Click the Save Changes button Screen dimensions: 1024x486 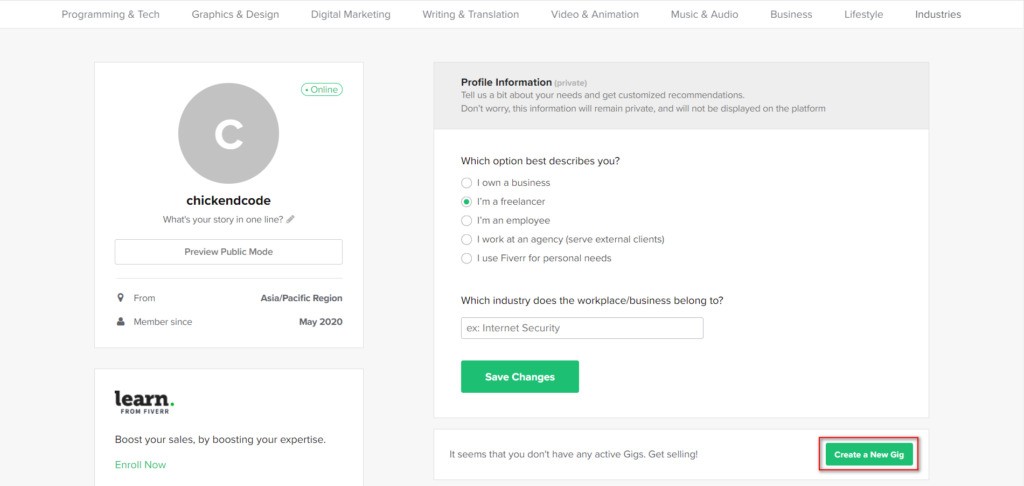tap(520, 377)
